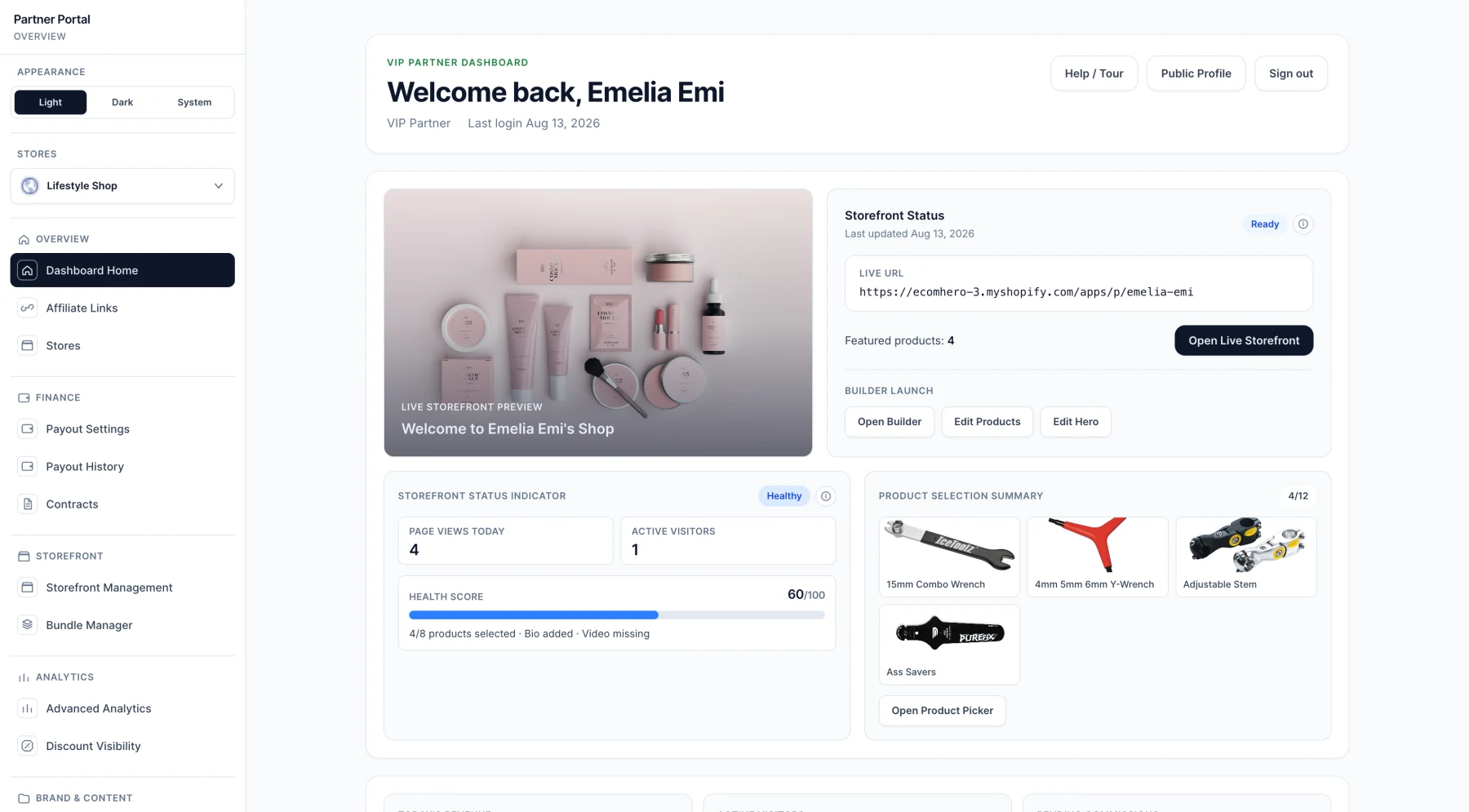The image size is (1469, 812).
Task: Click the Brand & Content folder icon
Action: coord(24,798)
